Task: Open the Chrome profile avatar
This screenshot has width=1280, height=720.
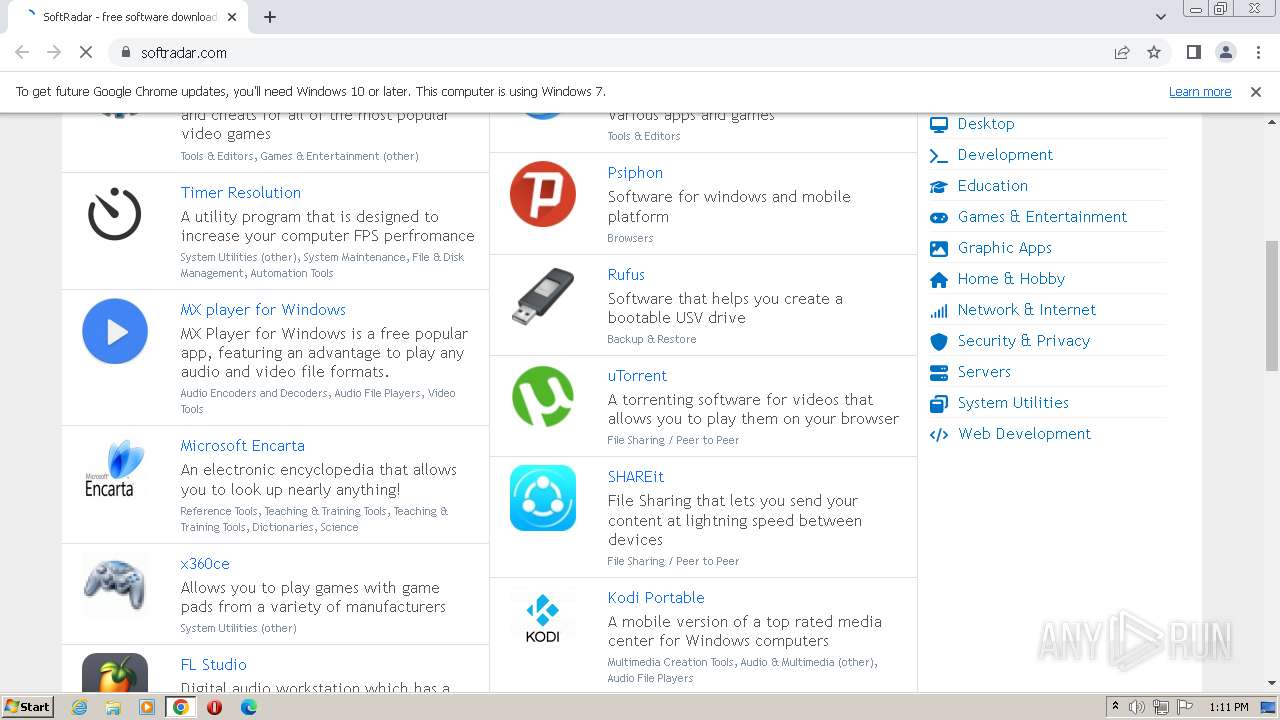Action: coord(1226,52)
